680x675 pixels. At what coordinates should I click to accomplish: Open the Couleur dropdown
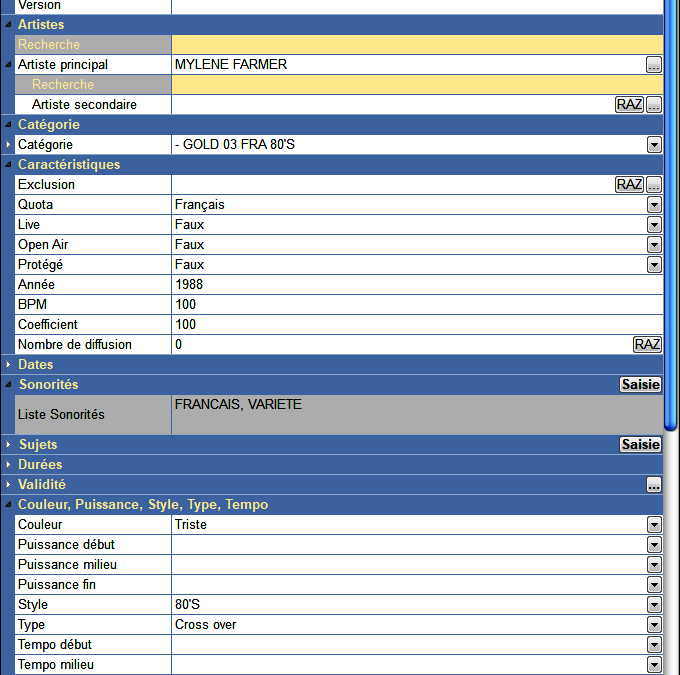(654, 525)
